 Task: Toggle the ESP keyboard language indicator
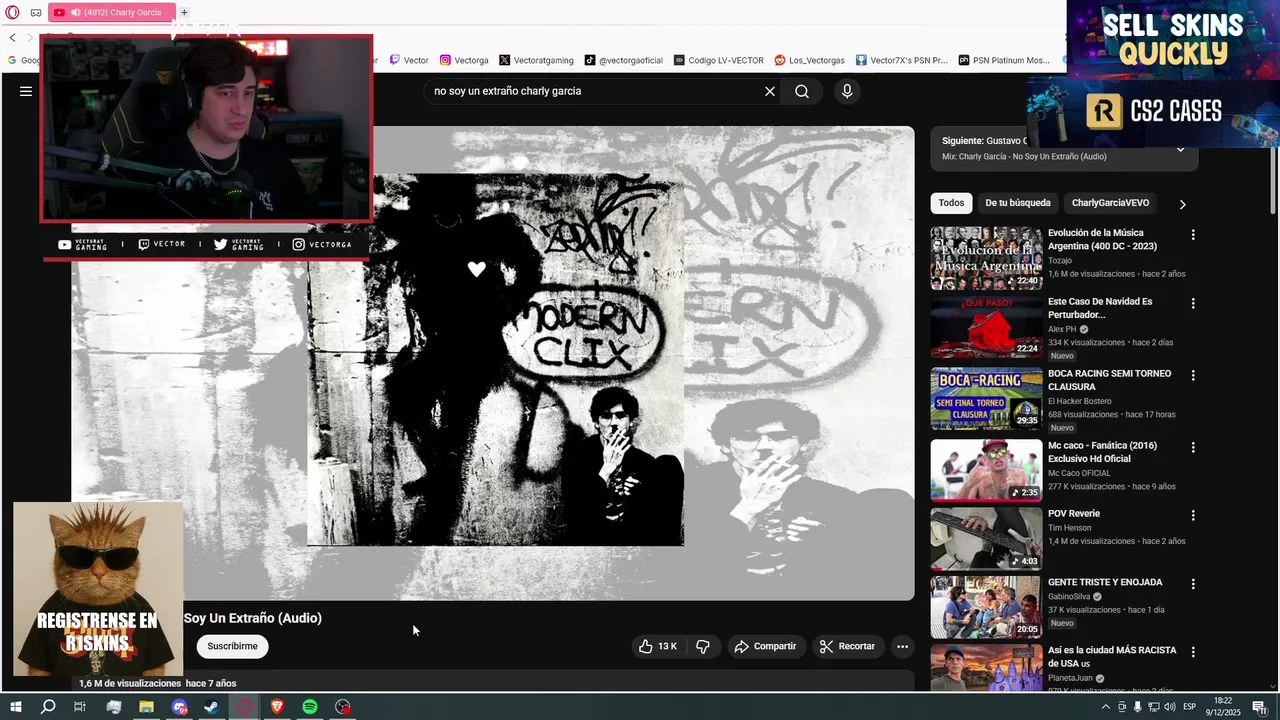(1191, 707)
